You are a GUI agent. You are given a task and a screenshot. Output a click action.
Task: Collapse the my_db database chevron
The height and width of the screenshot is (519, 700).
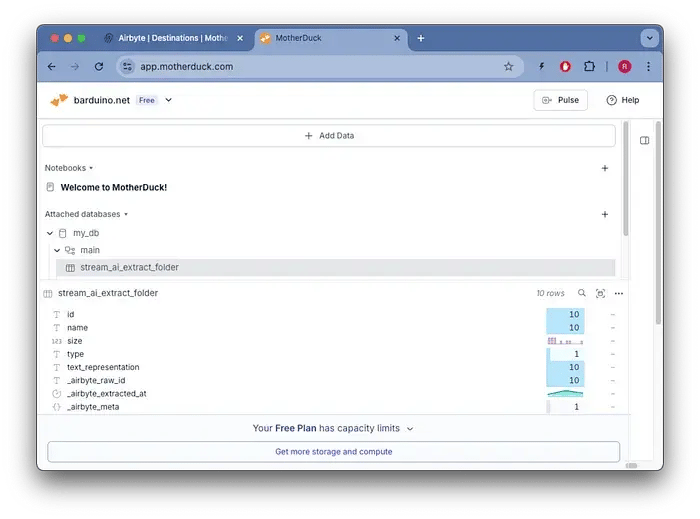(x=50, y=233)
